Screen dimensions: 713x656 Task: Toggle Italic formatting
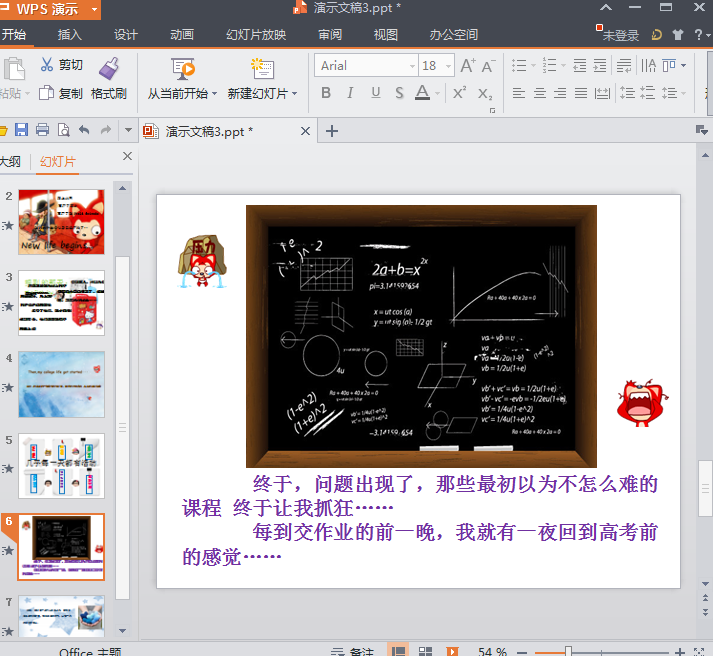point(350,93)
